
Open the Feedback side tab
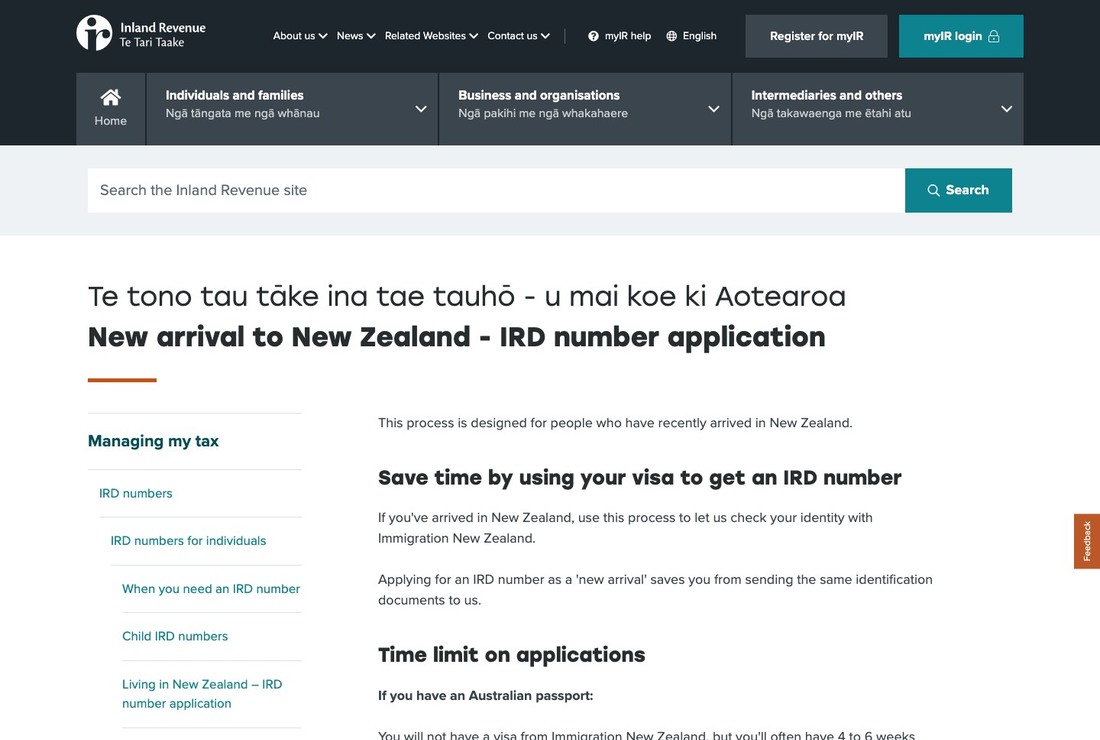[x=1087, y=541]
